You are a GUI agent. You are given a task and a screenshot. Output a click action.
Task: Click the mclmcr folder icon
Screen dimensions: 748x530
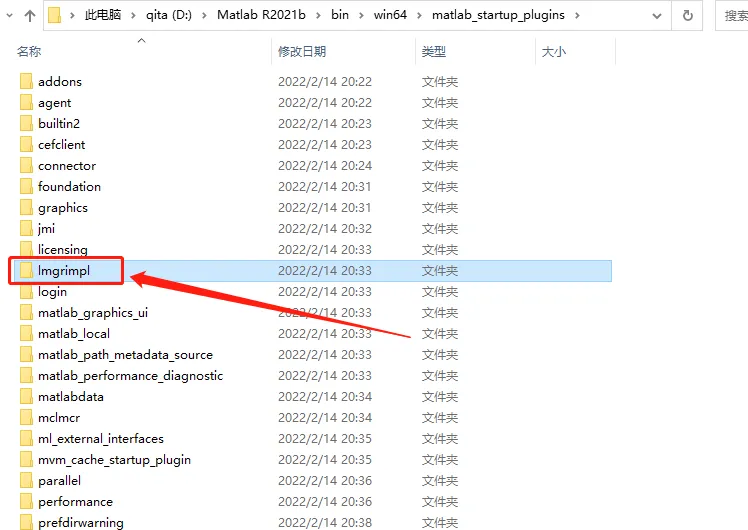(x=26, y=417)
